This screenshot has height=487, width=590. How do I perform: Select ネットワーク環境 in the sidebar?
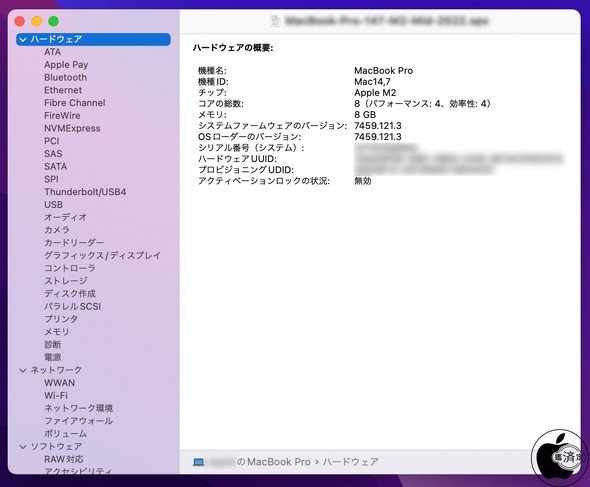pyautogui.click(x=79, y=408)
